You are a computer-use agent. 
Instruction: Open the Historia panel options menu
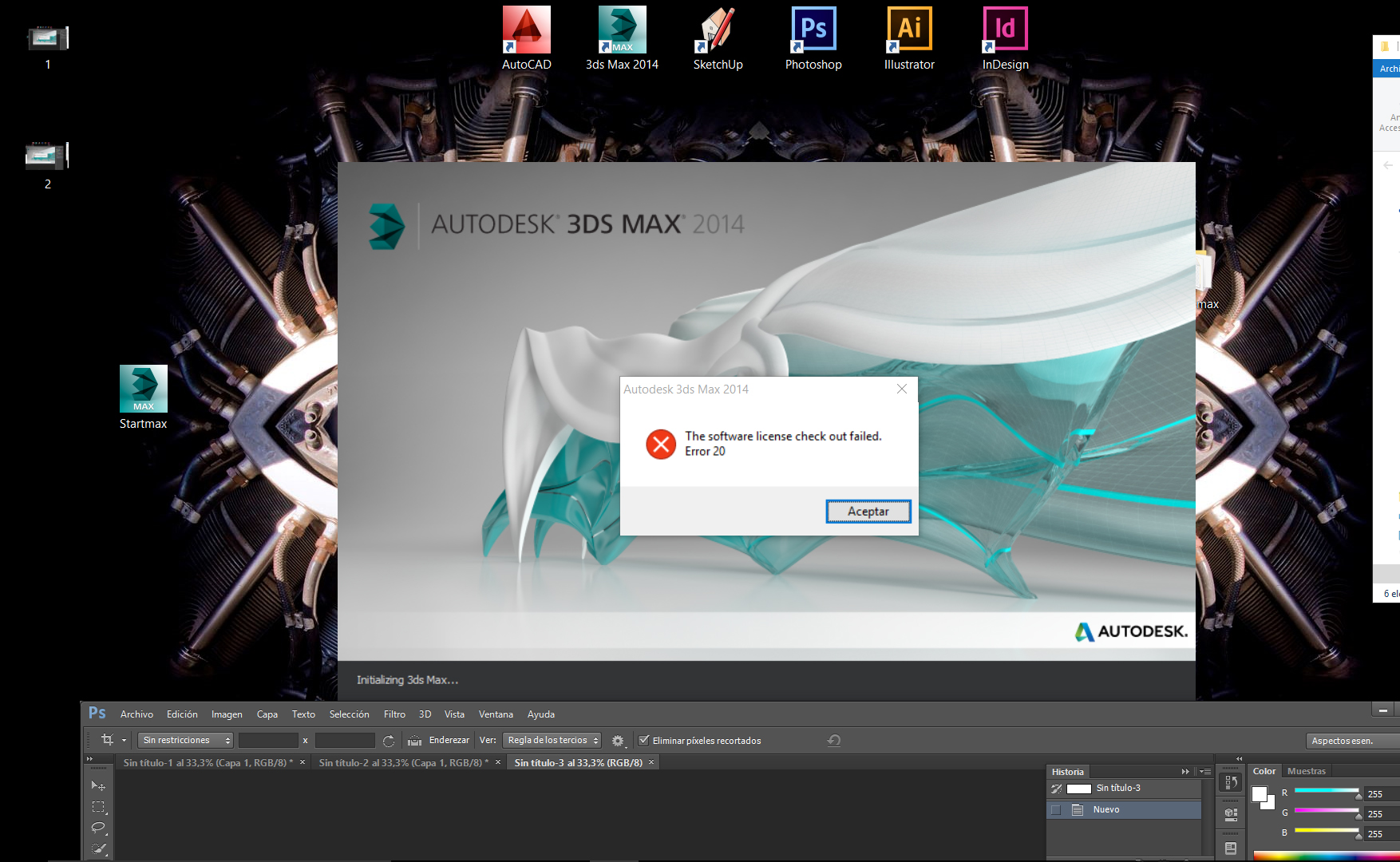[1205, 772]
